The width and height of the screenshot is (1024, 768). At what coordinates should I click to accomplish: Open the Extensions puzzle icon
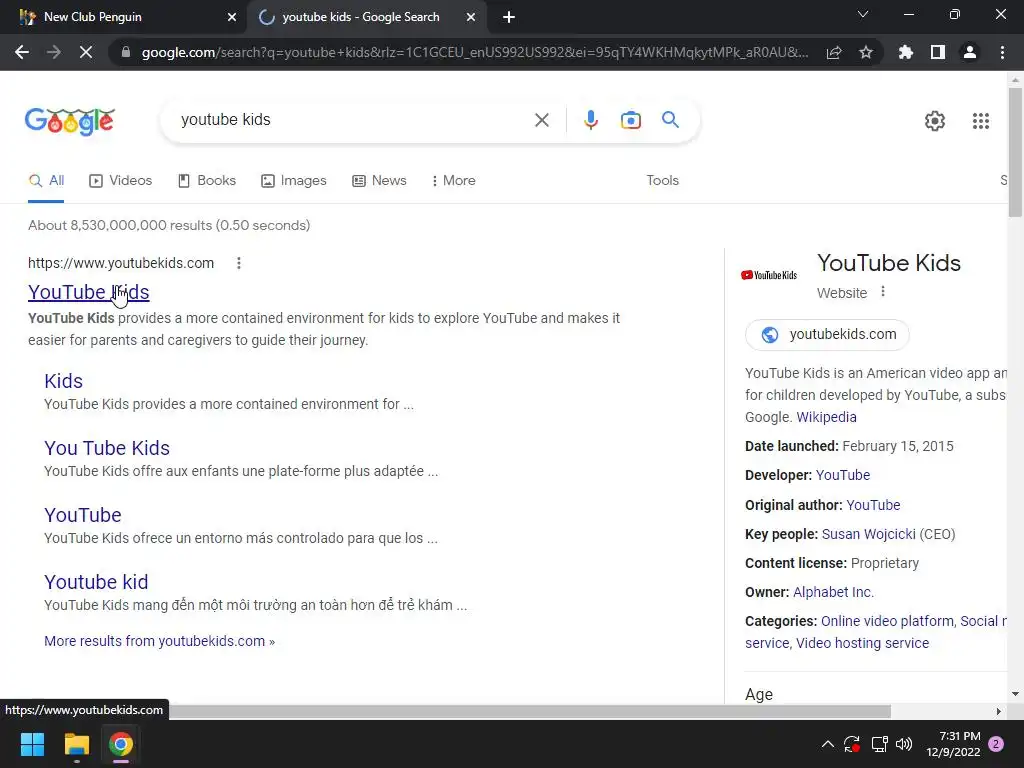point(906,52)
